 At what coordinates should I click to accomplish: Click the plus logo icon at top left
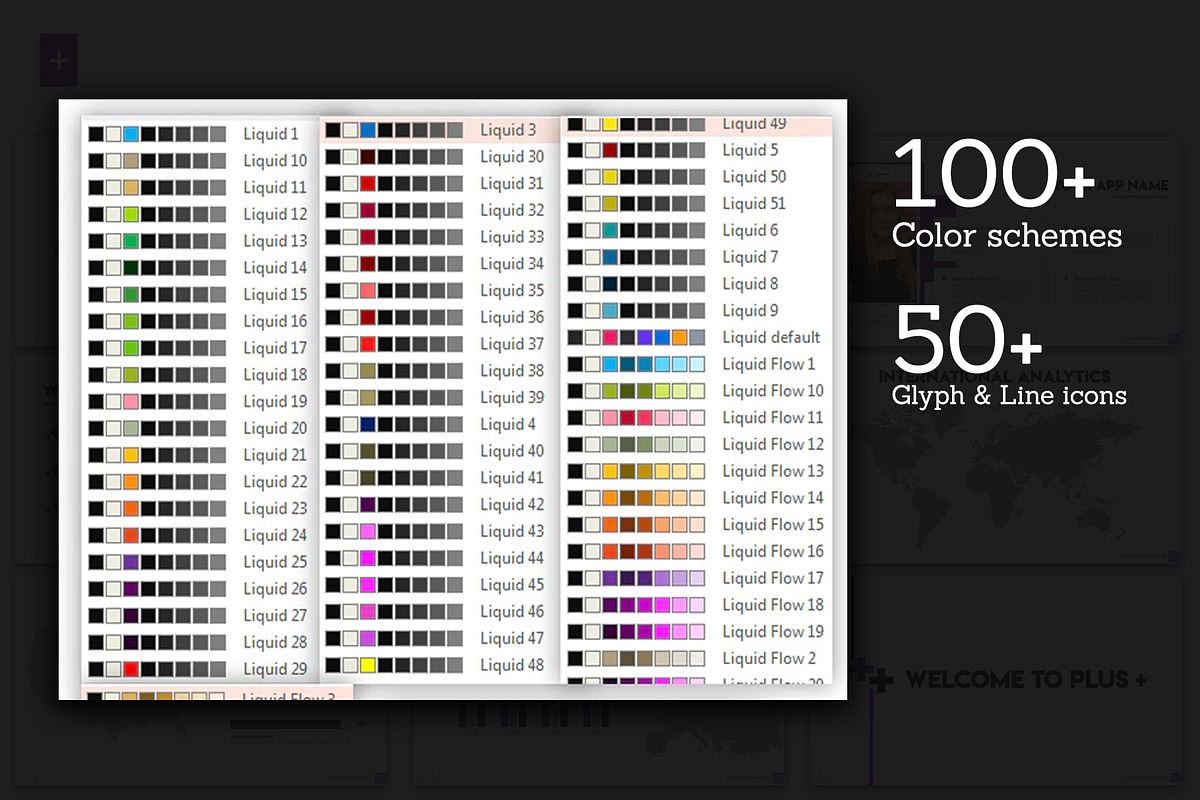point(59,60)
